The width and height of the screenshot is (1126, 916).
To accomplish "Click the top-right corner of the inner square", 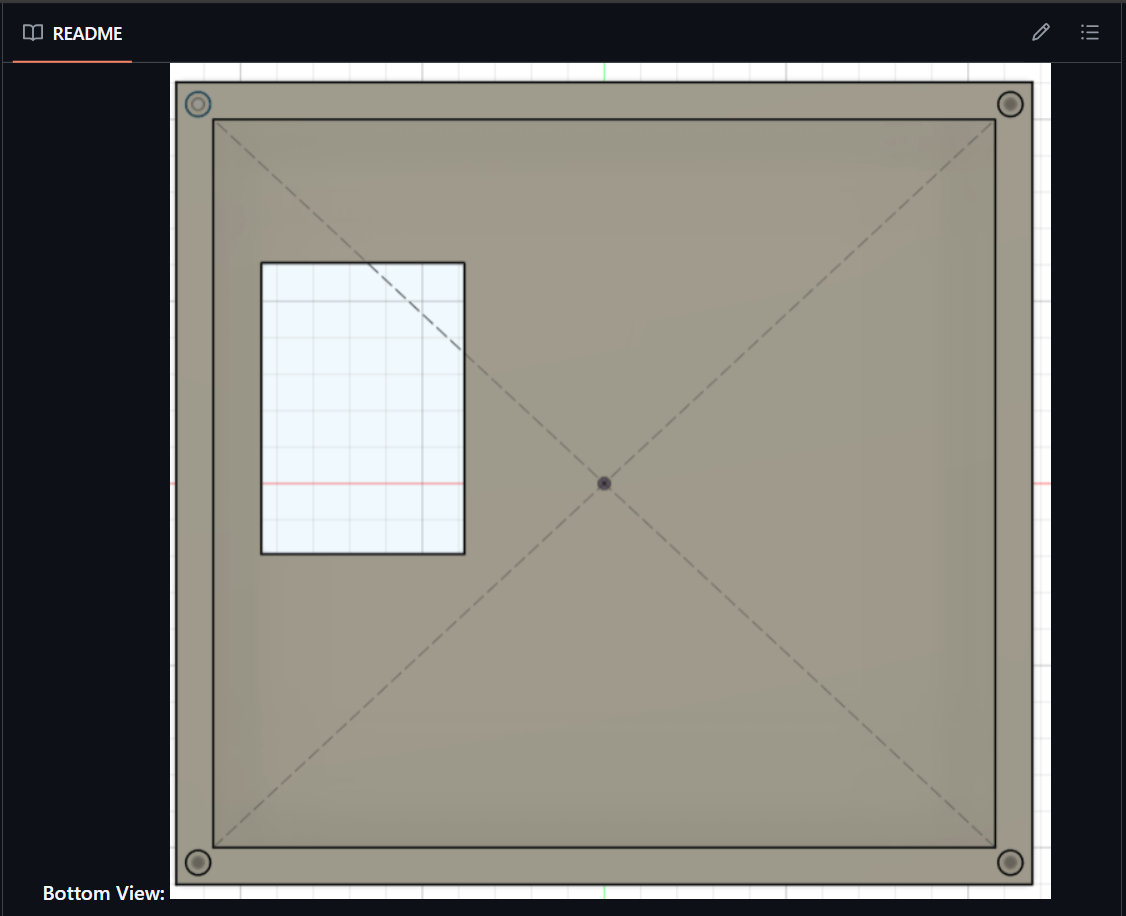I will point(995,120).
